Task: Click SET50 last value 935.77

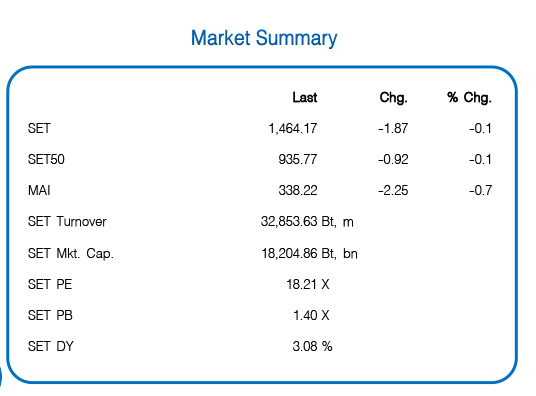Action: [x=298, y=160]
